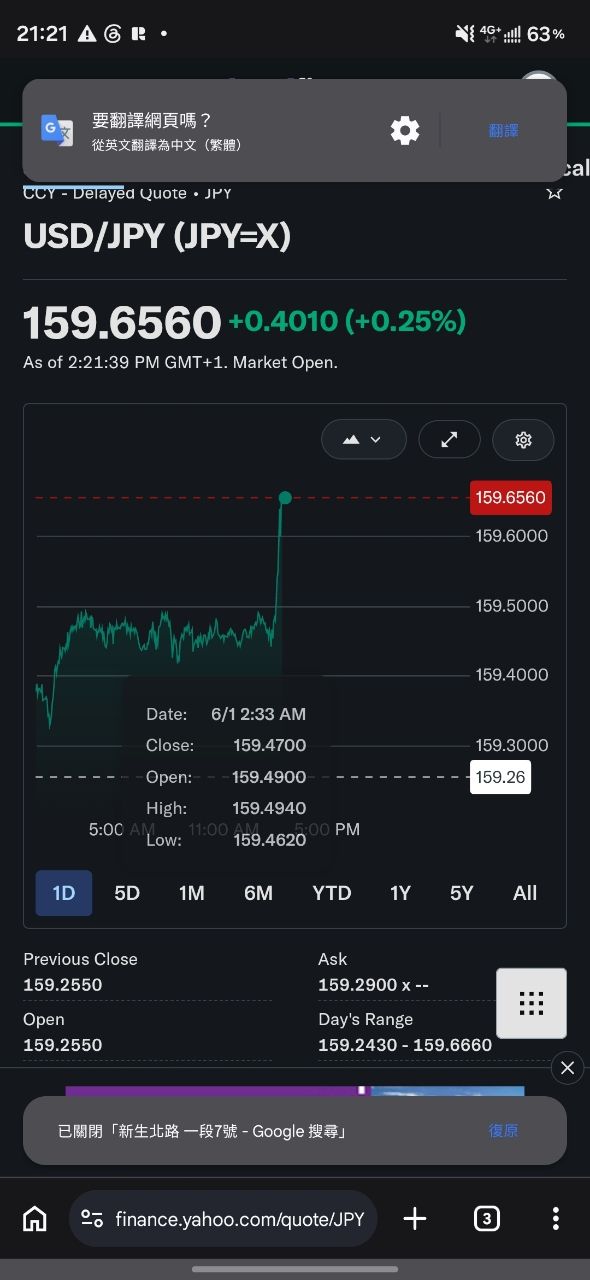
Task: Open chart type dropdown
Action: (x=364, y=439)
